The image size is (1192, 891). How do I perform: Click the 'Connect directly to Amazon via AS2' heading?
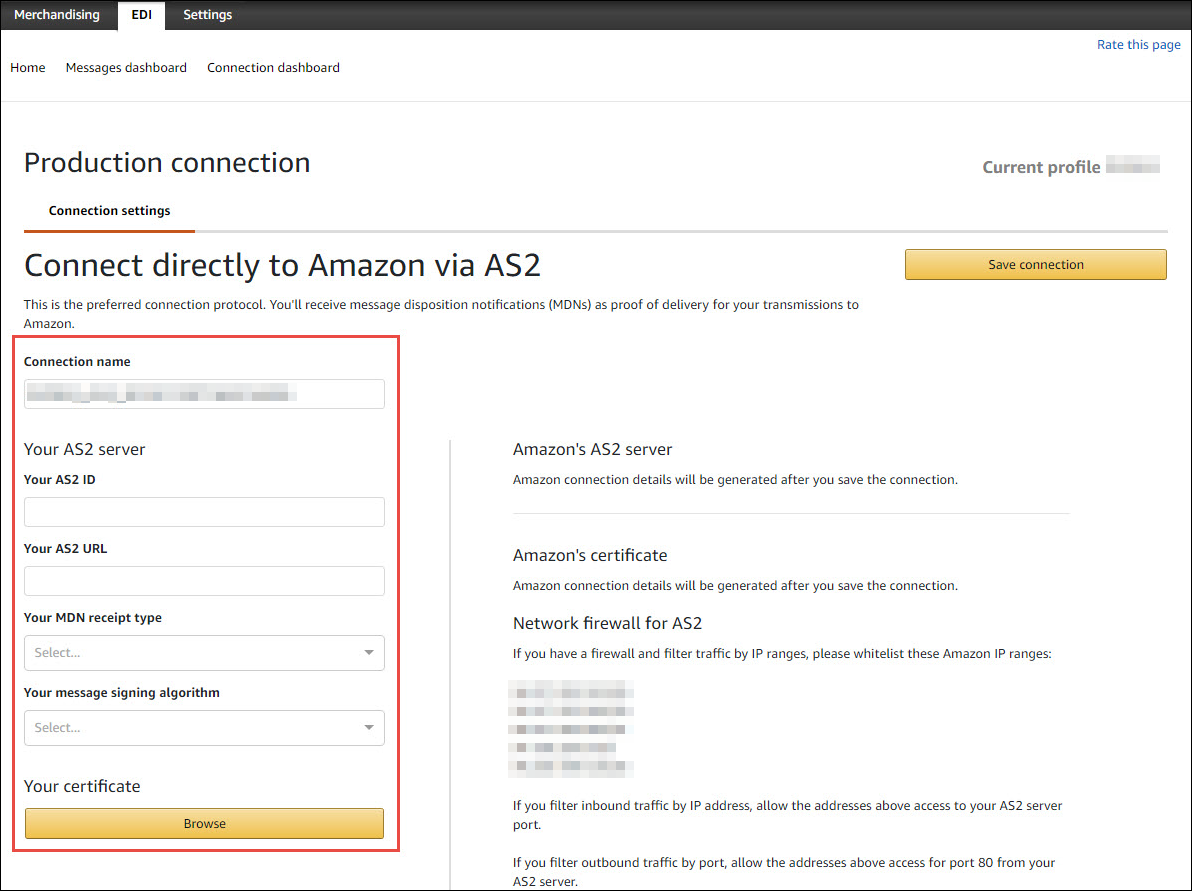tap(282, 265)
